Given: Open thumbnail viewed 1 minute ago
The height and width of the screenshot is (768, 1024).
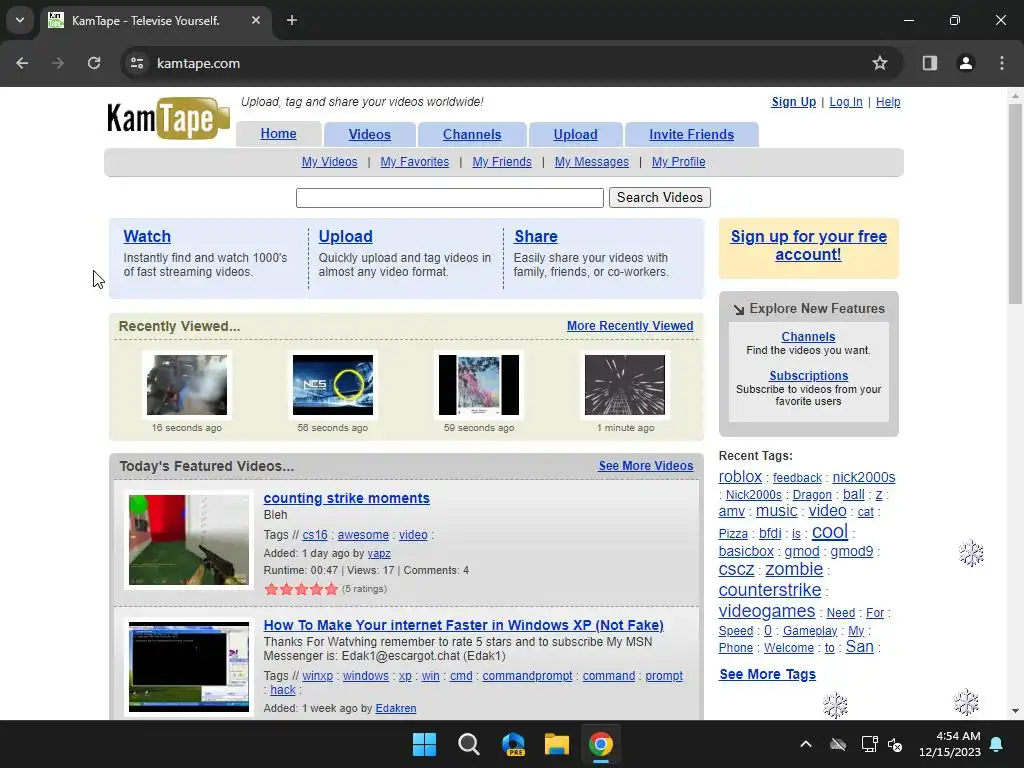Looking at the screenshot, I should click(x=625, y=385).
